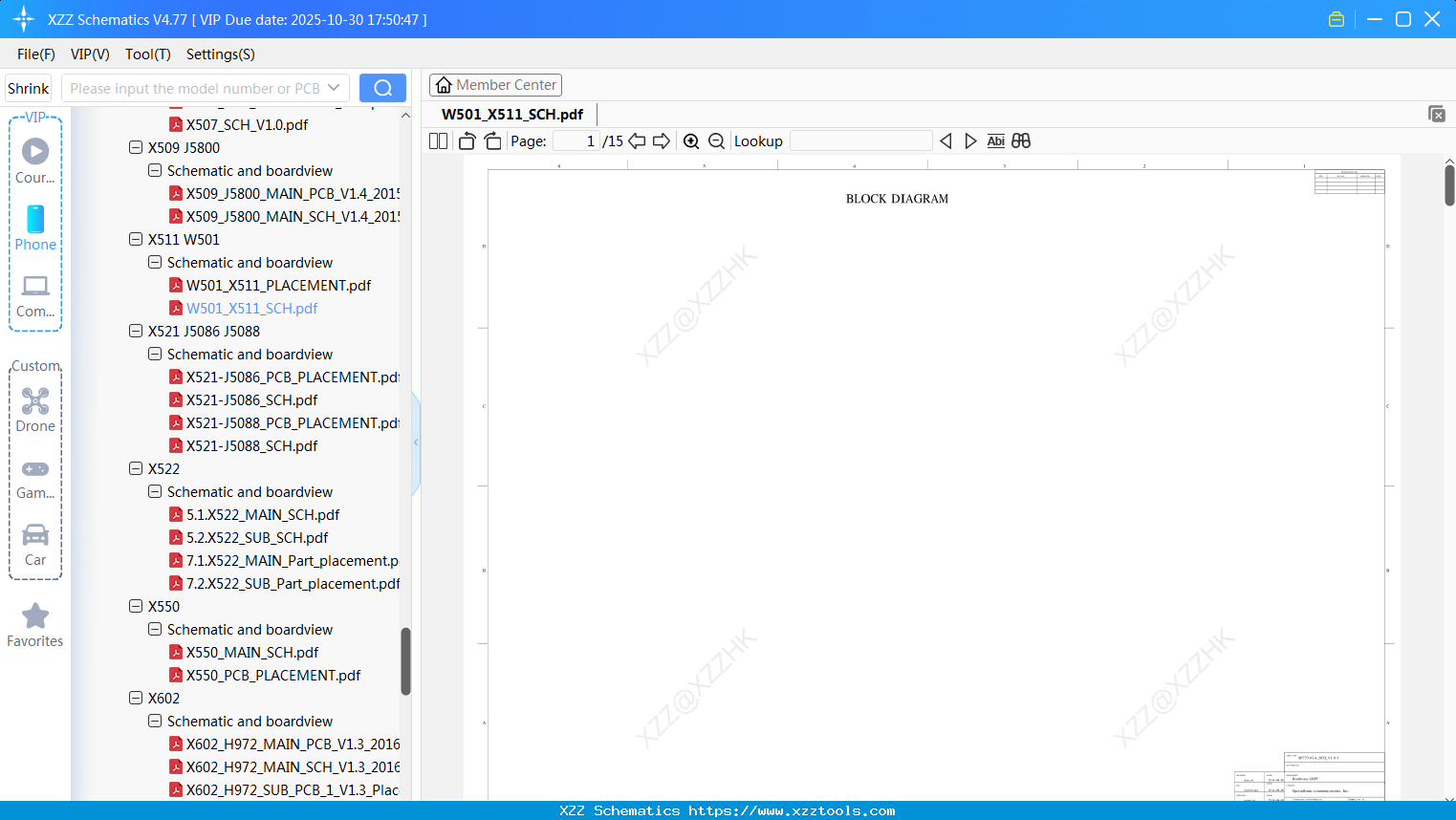This screenshot has height=820, width=1456.
Task: Zoom in on the schematic
Action: pos(691,140)
